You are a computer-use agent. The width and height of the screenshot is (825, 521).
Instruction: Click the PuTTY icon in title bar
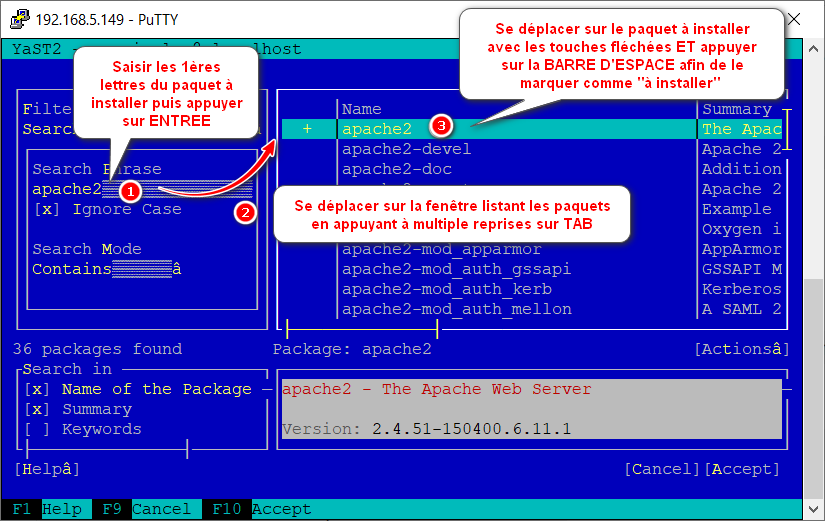click(19, 19)
